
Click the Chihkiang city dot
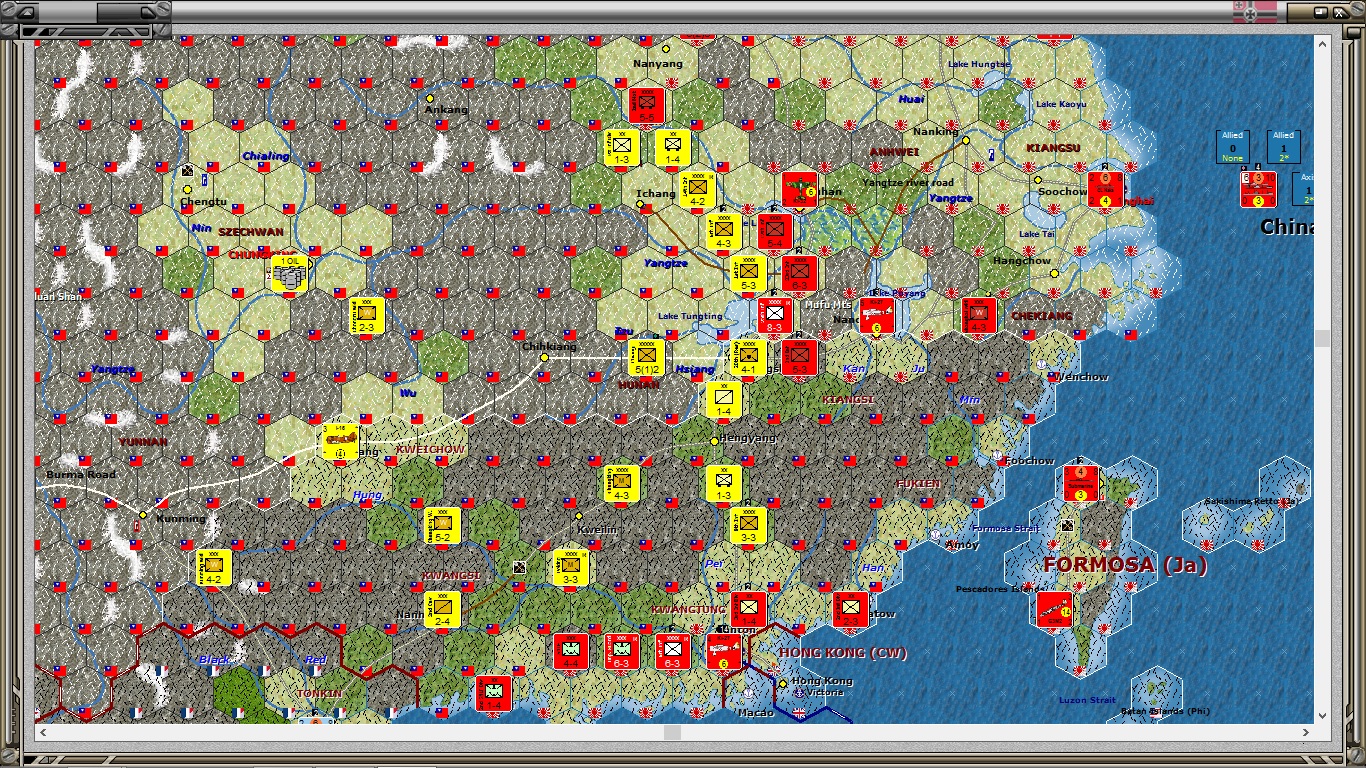click(545, 357)
